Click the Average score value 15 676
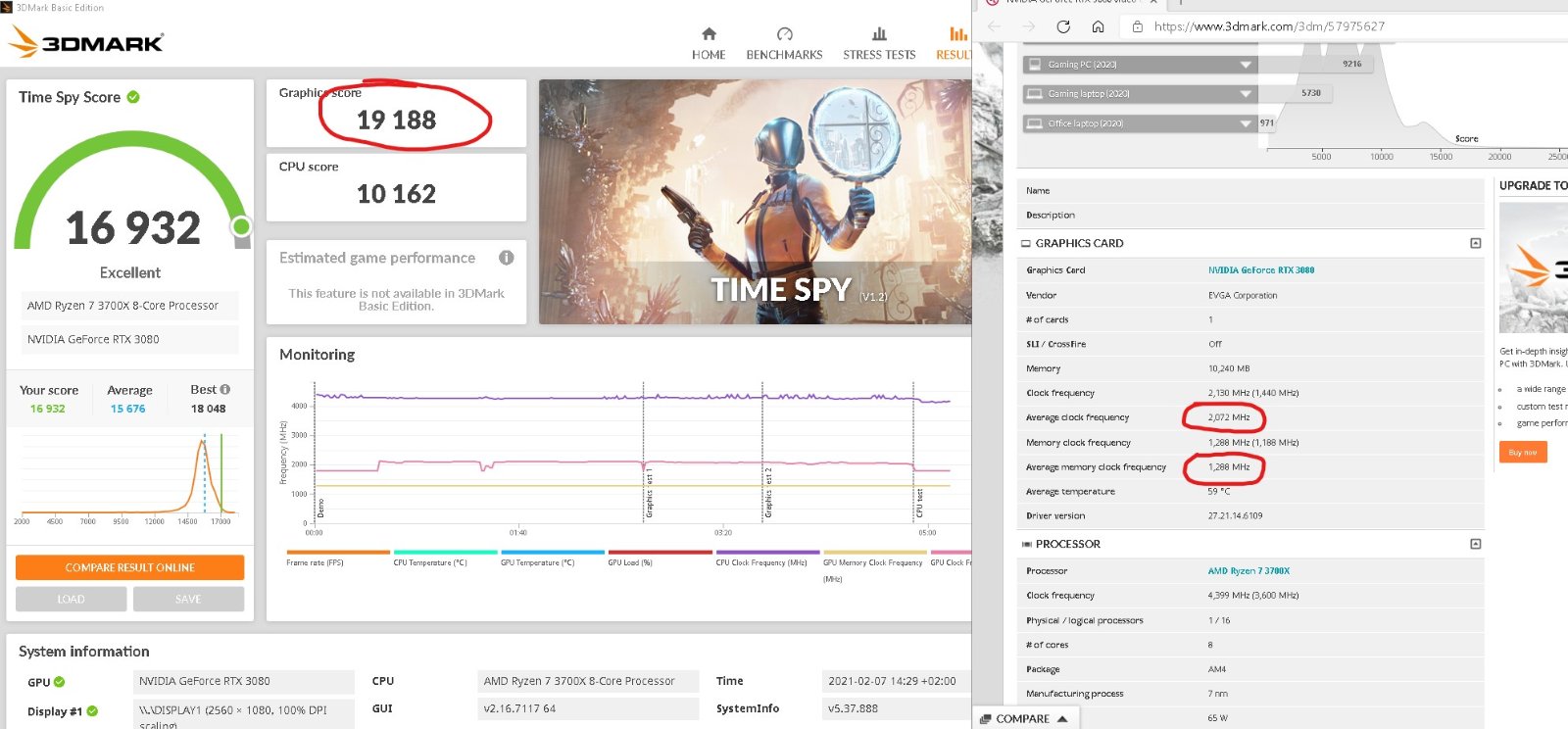 click(127, 409)
